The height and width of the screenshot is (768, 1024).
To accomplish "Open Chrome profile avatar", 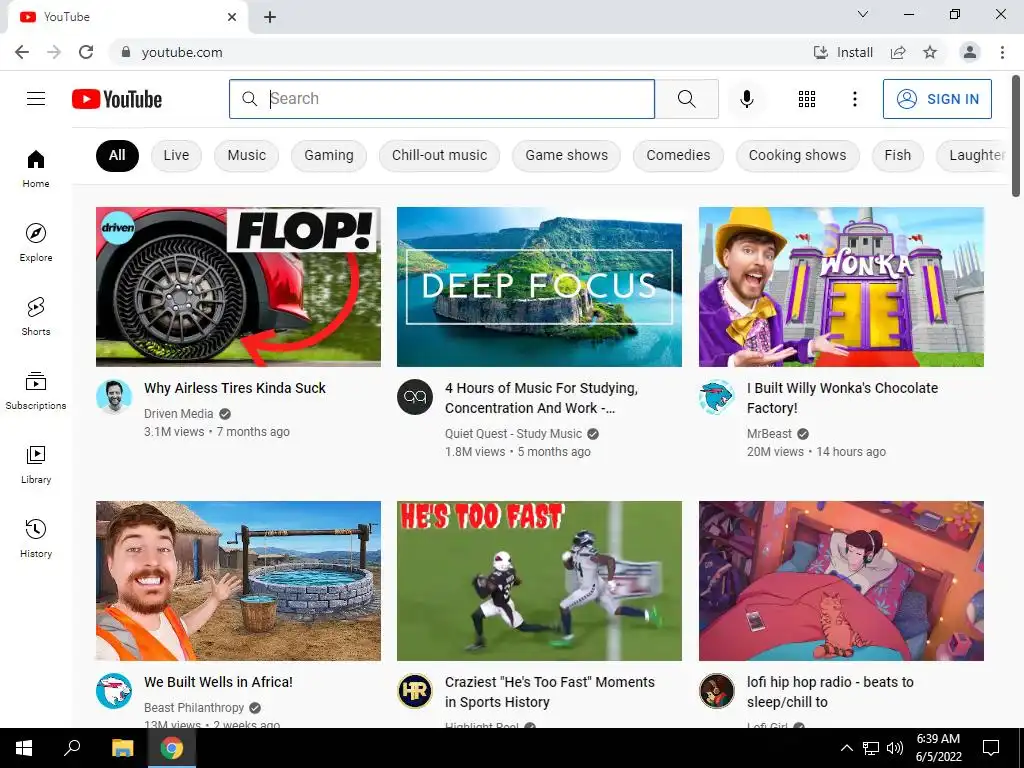I will point(970,52).
